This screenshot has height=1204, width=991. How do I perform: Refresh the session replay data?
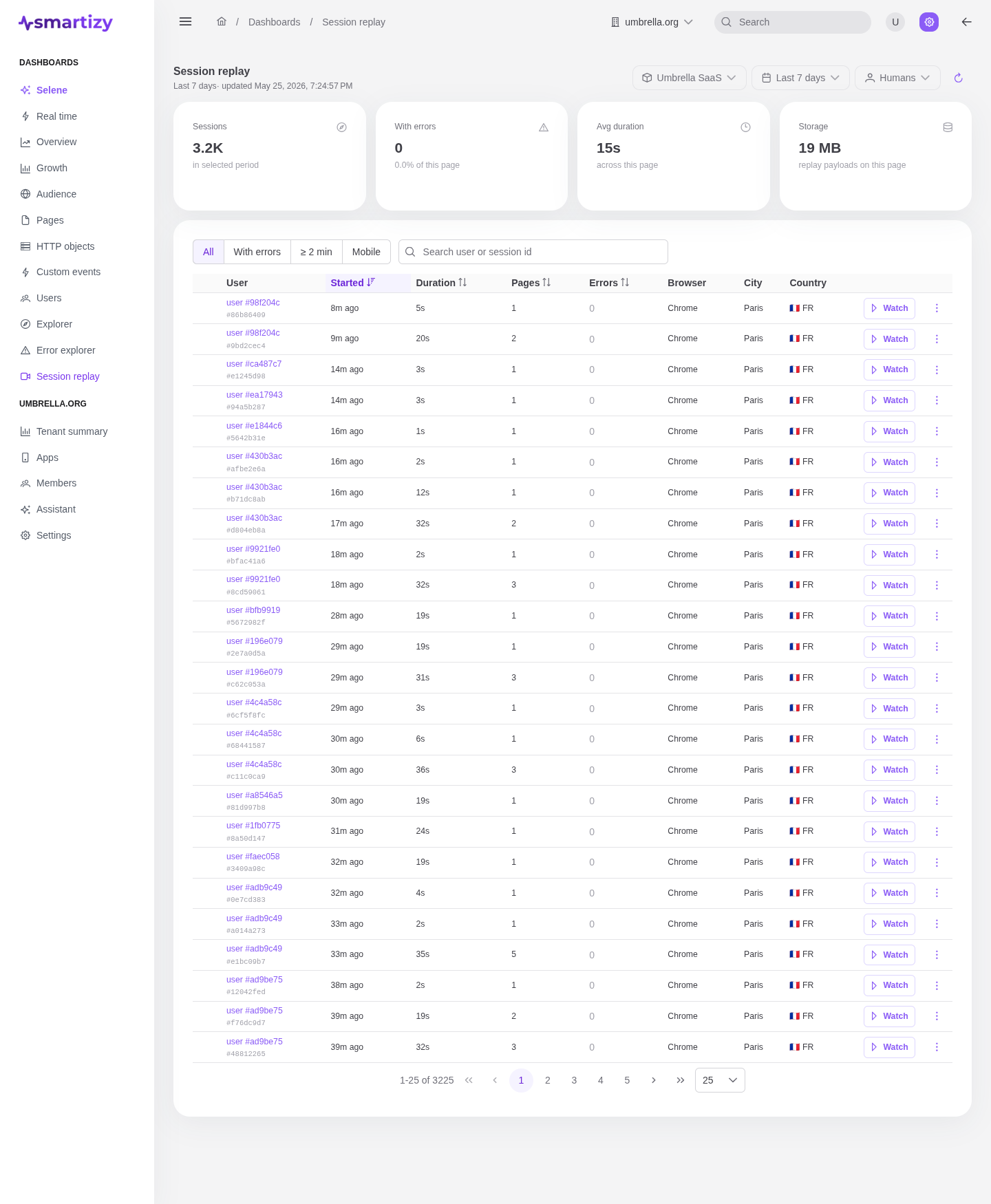[x=958, y=78]
